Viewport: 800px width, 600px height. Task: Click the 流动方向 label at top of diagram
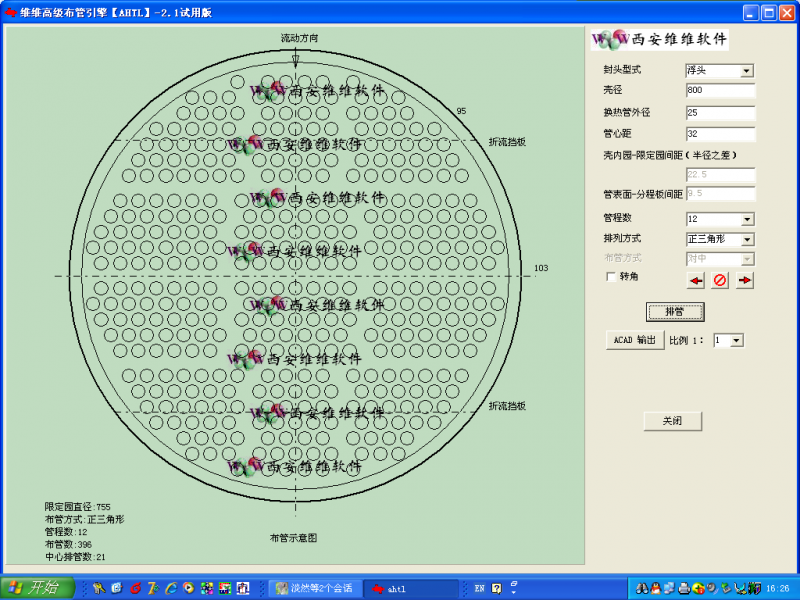click(x=299, y=38)
